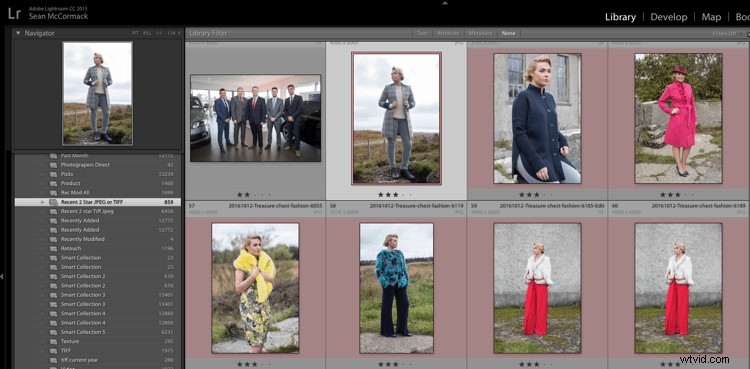Select the grey plaid coat thumbnail in grid

(396, 118)
